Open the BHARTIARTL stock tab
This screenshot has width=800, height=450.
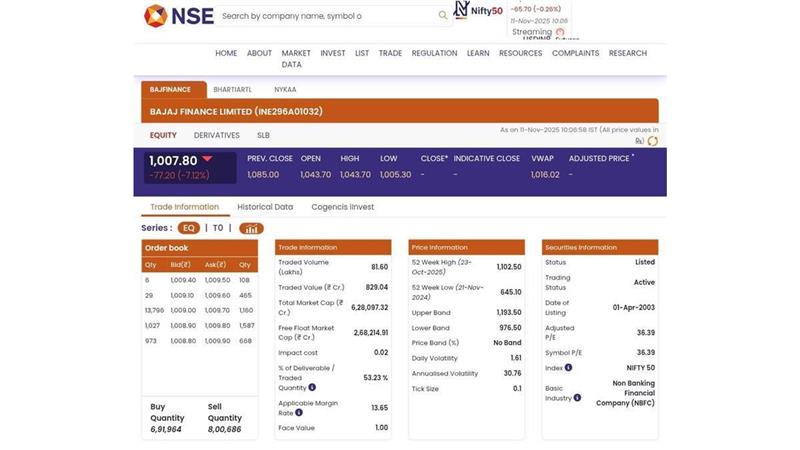click(x=232, y=90)
